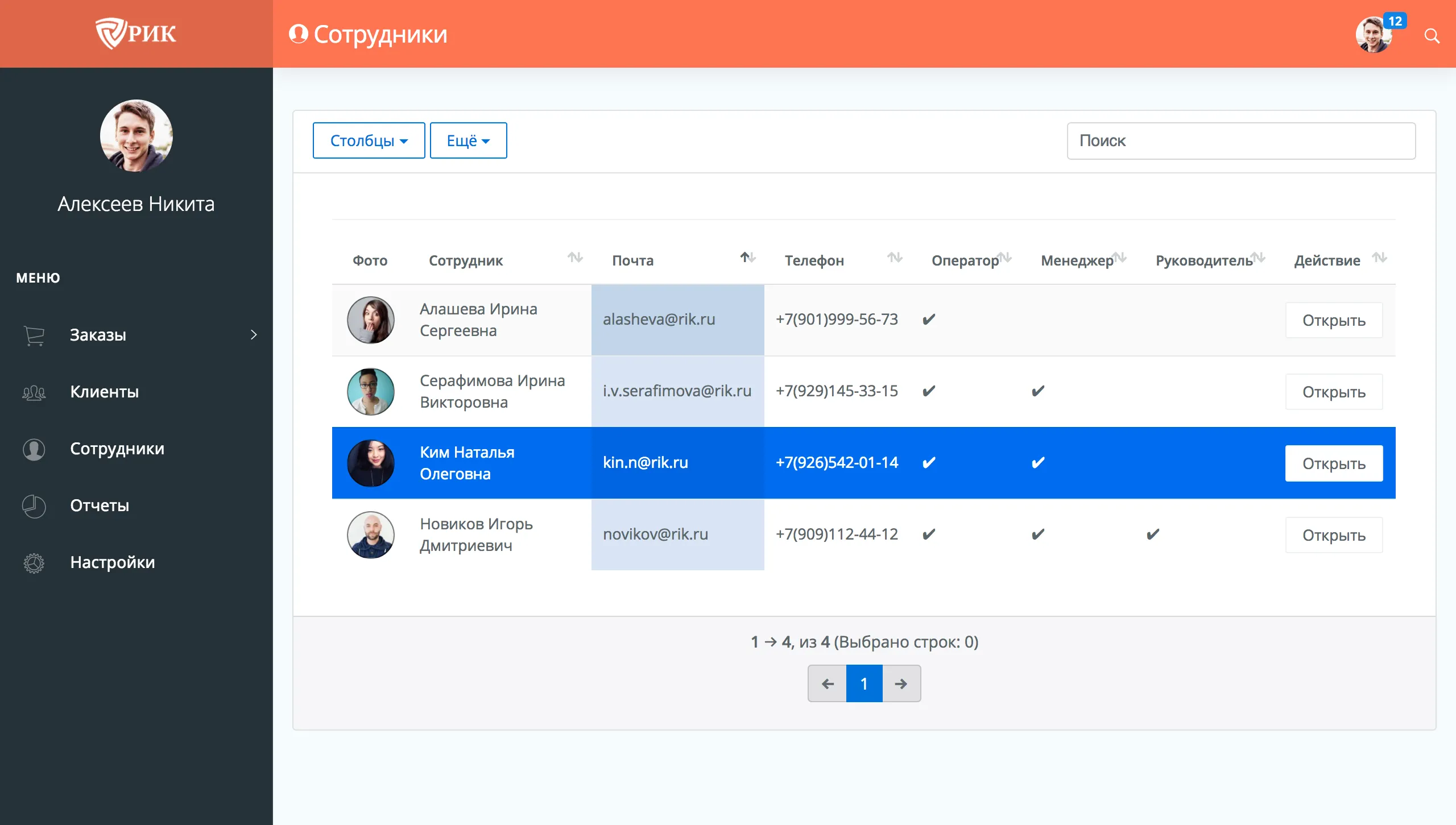1456x825 pixels.
Task: Open the Столбцы dropdown
Action: 369,140
